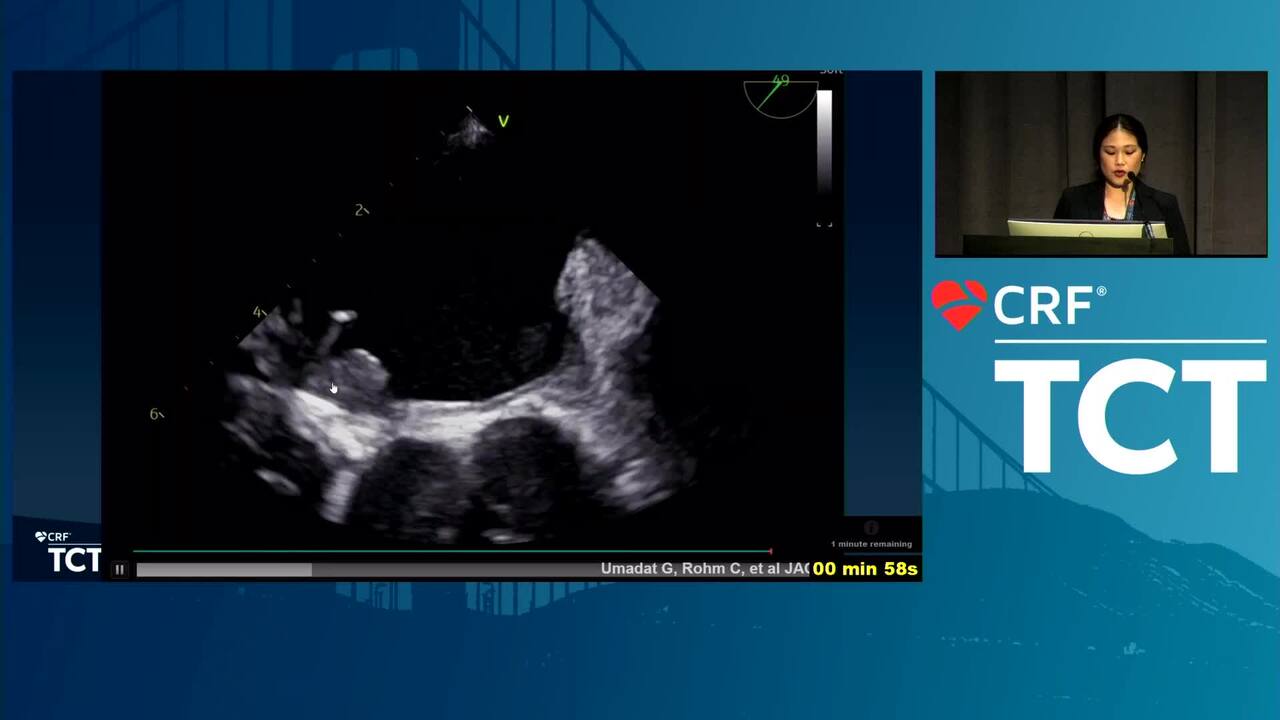Pause the echo video clip

tap(119, 570)
